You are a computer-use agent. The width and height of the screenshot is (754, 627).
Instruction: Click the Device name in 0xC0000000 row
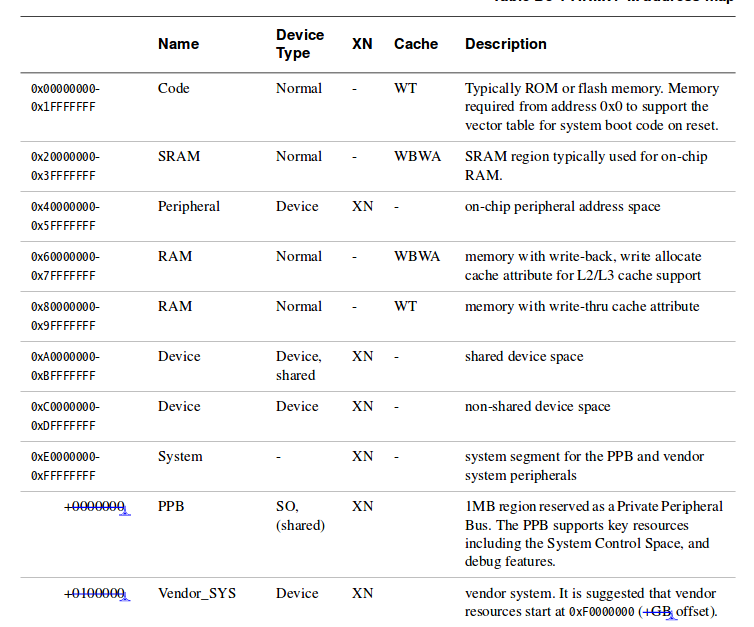tap(179, 407)
